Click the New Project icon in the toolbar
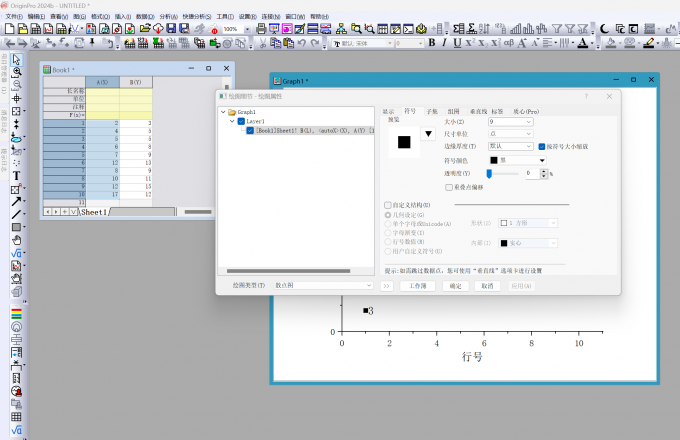This screenshot has height=440, width=680. tap(10, 29)
